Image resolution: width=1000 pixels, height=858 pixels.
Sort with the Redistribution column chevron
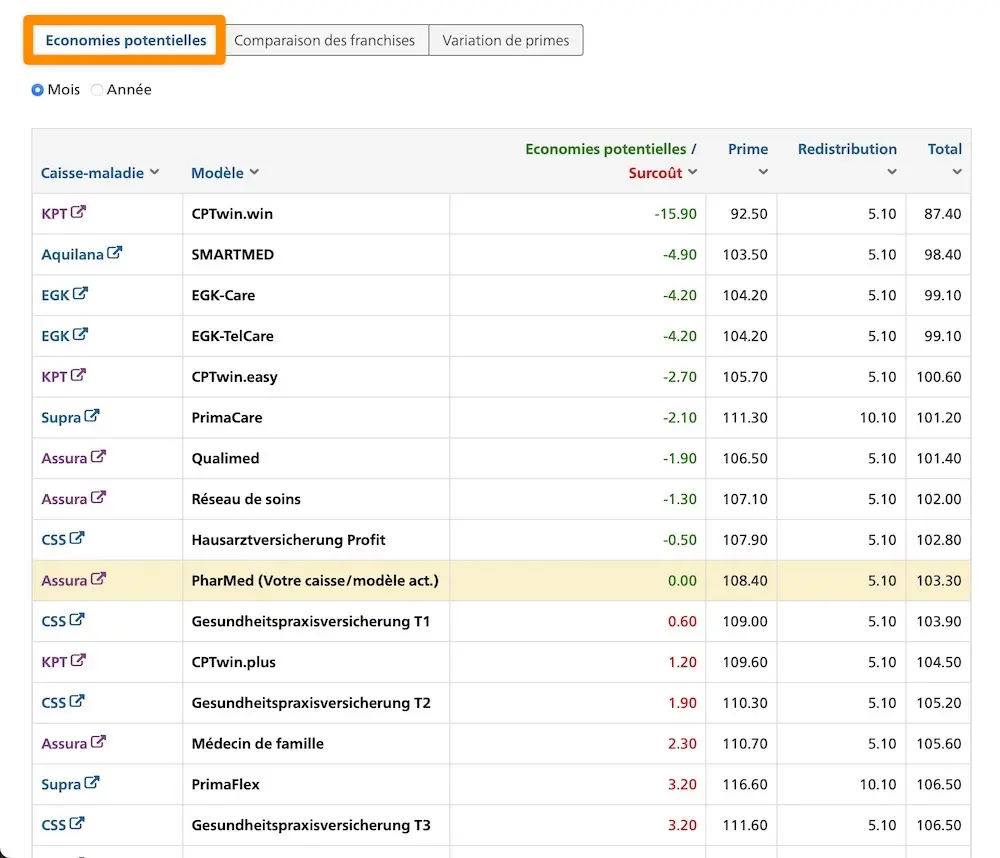(892, 172)
